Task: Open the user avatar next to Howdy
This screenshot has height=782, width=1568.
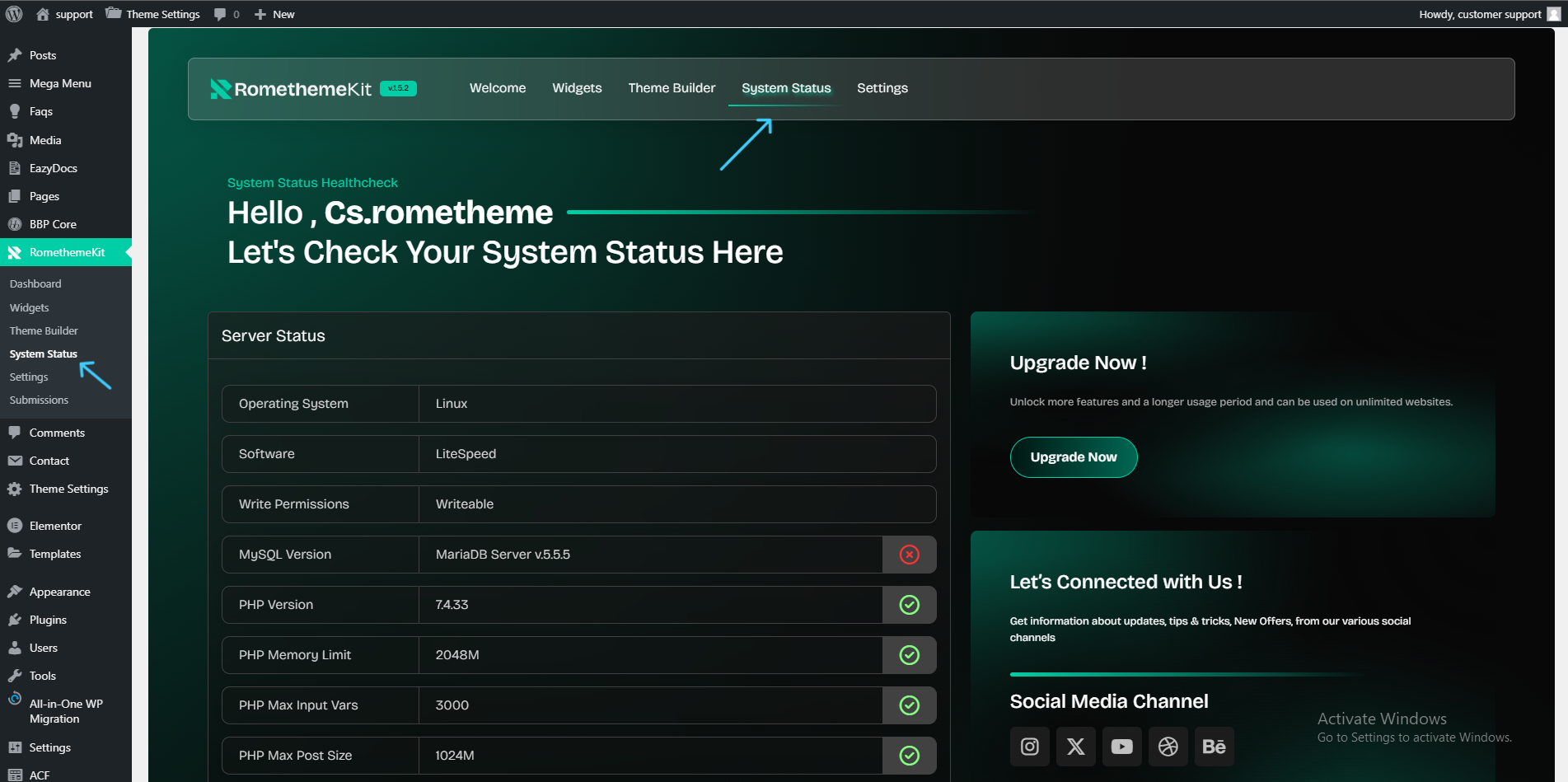Action: [x=1554, y=14]
